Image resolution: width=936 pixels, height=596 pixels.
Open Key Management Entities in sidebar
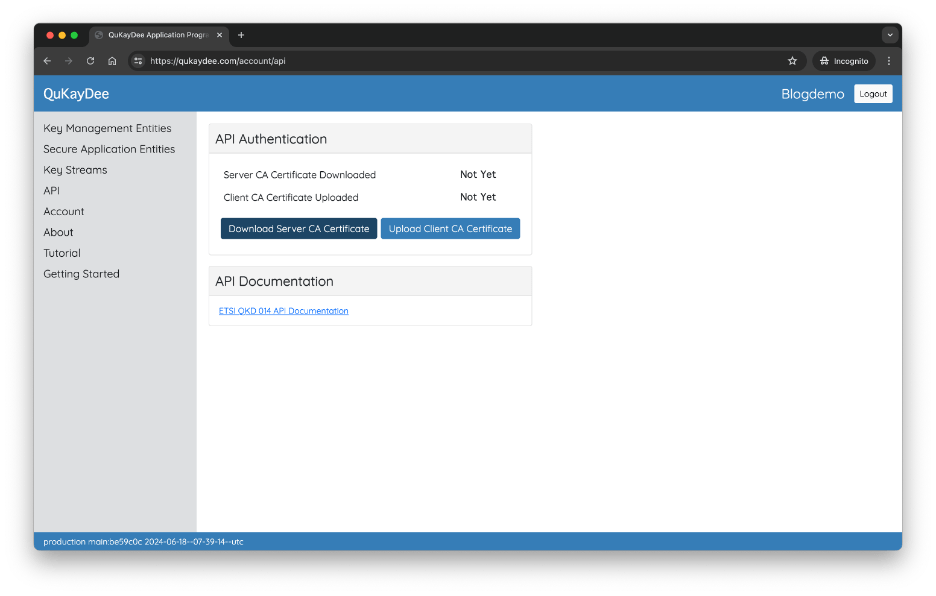click(107, 128)
